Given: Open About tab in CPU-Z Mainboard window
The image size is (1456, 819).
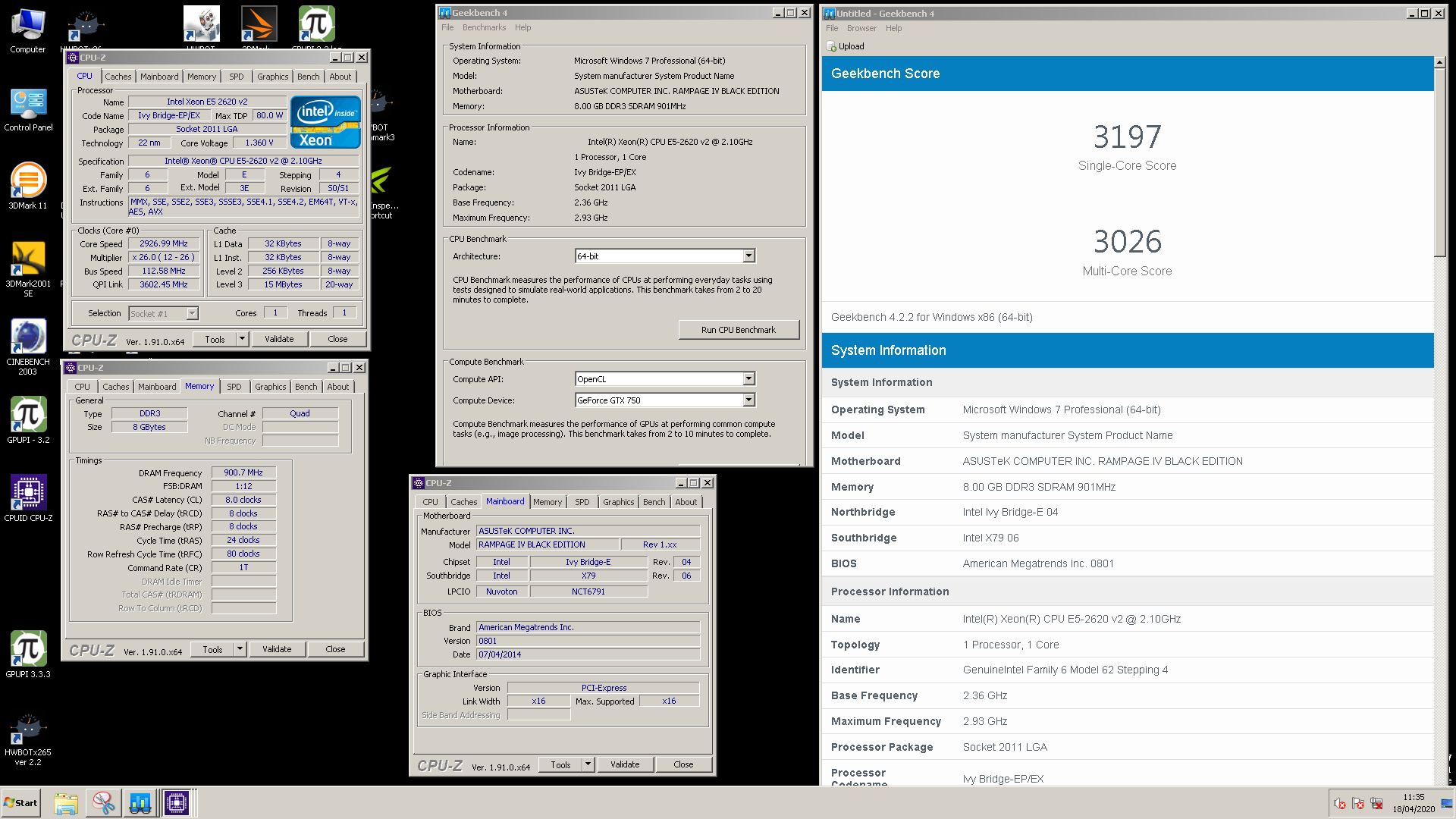Looking at the screenshot, I should tap(686, 502).
